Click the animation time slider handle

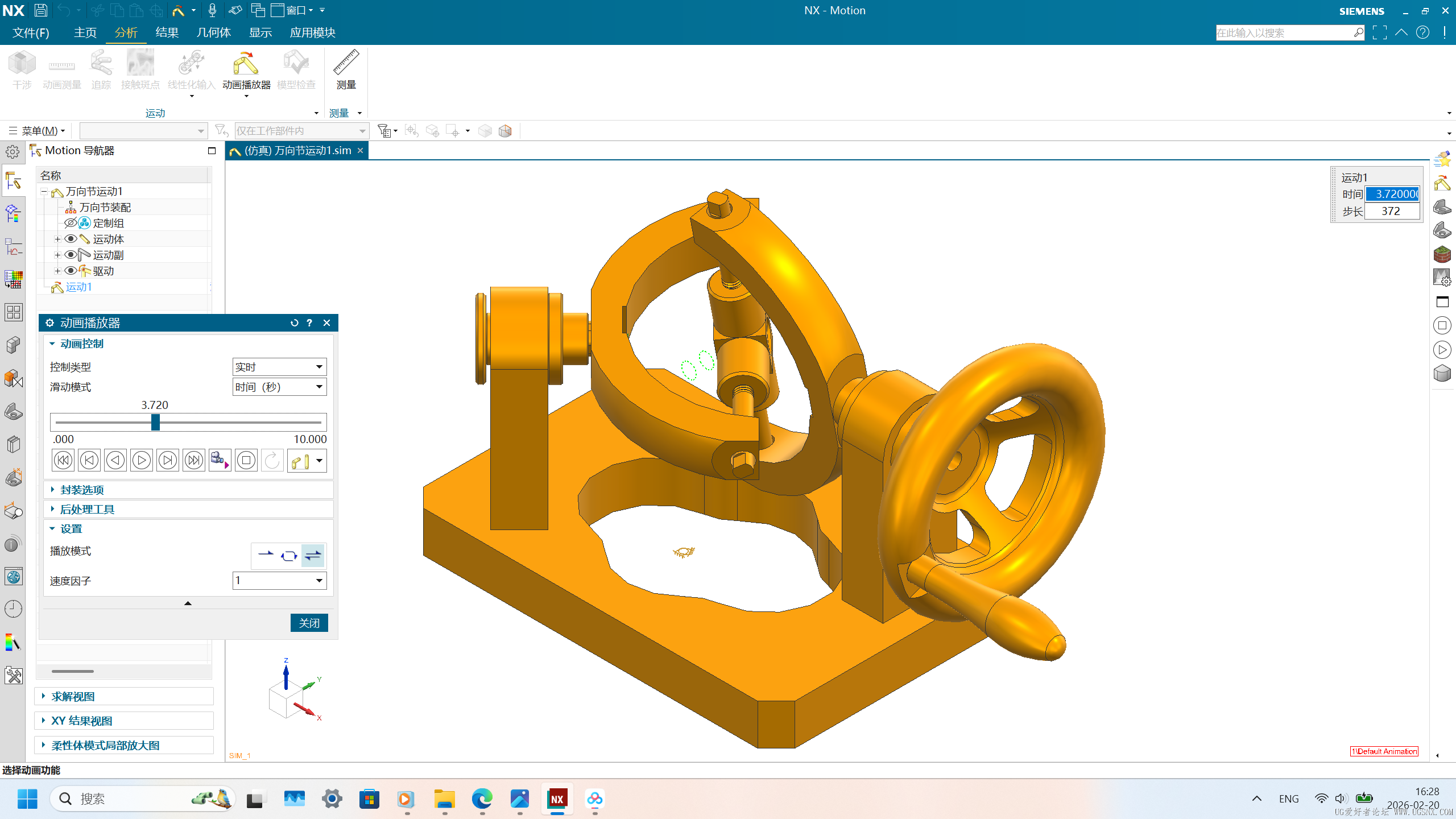click(155, 422)
